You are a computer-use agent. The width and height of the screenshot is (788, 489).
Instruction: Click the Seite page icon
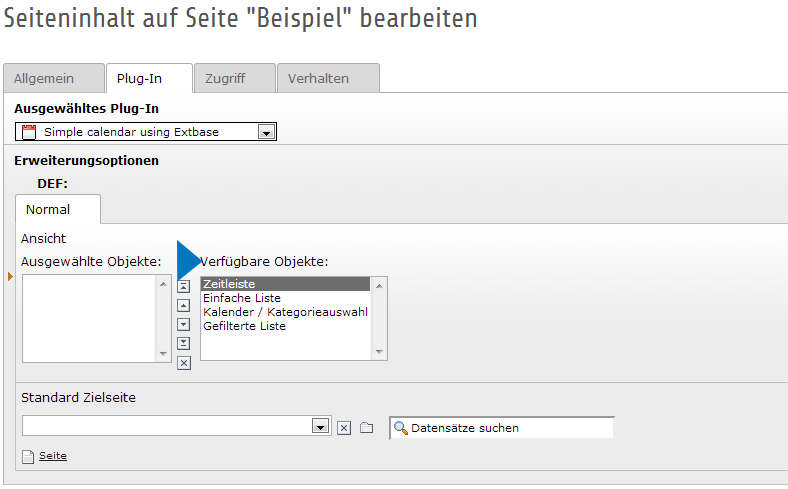coord(28,456)
